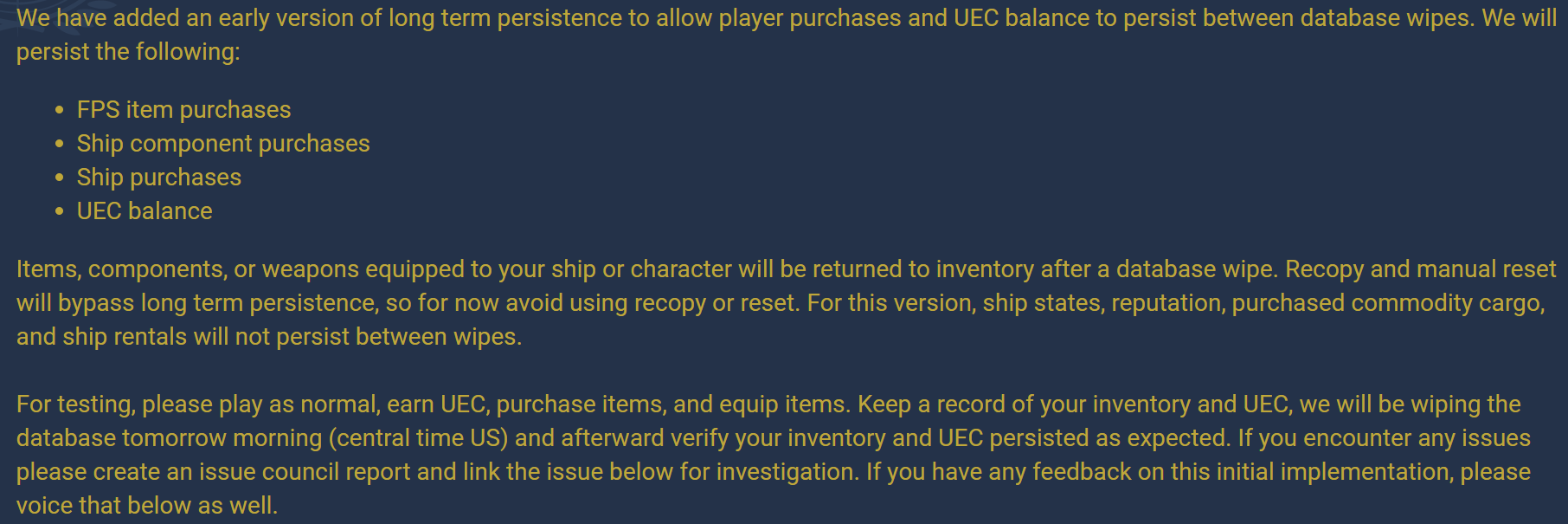
Task: Click the "Ship purchases" list entry
Action: pos(159,178)
